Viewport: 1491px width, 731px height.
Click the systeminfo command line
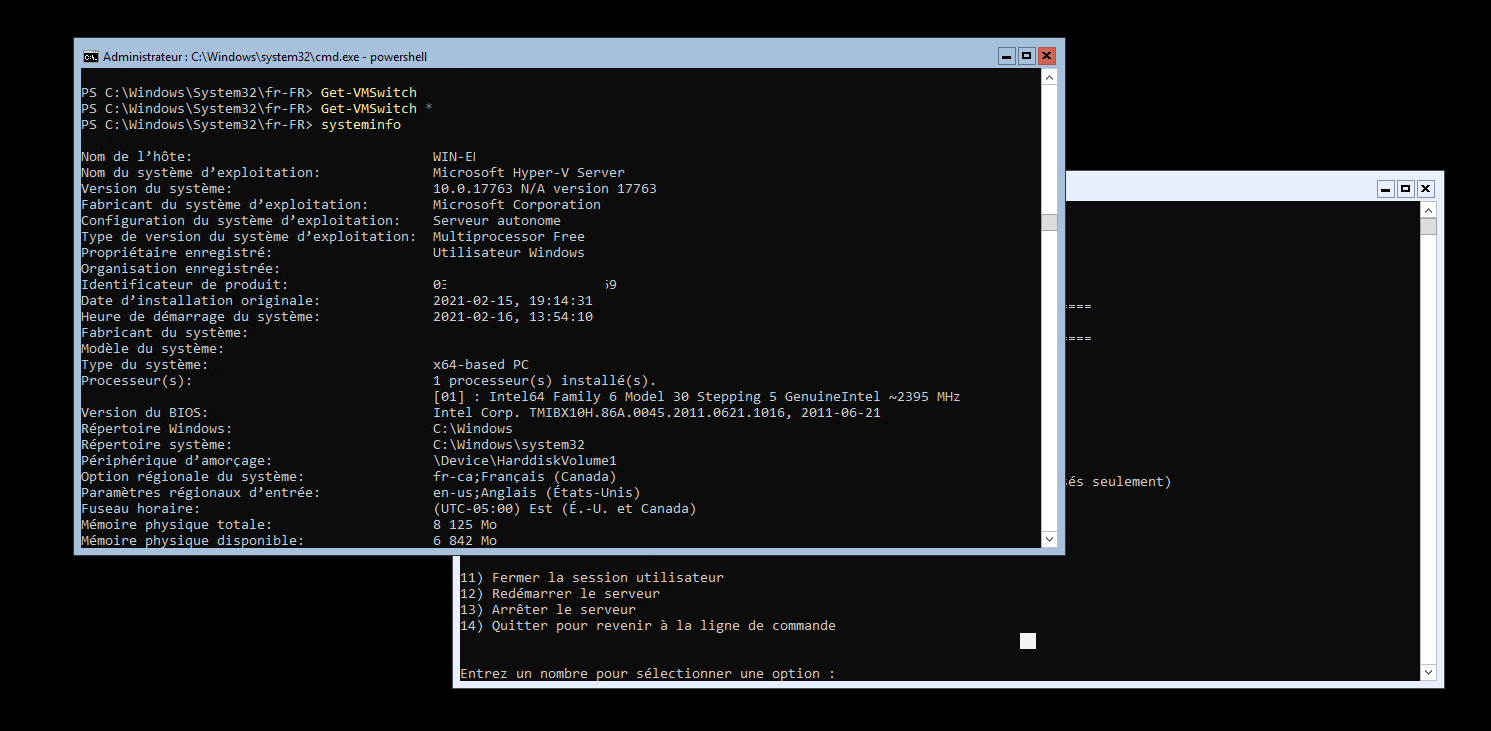click(360, 125)
